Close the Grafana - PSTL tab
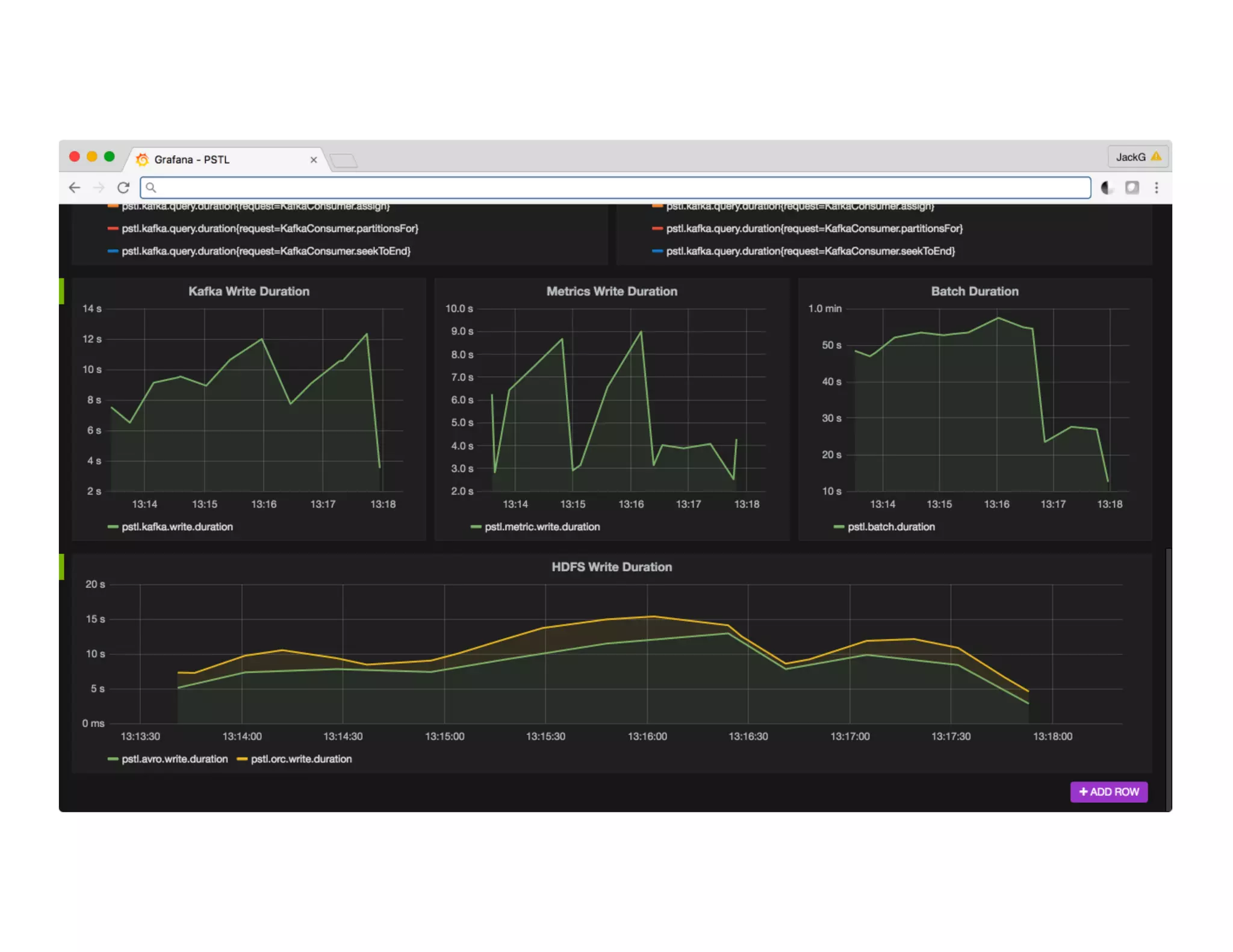 pyautogui.click(x=313, y=160)
